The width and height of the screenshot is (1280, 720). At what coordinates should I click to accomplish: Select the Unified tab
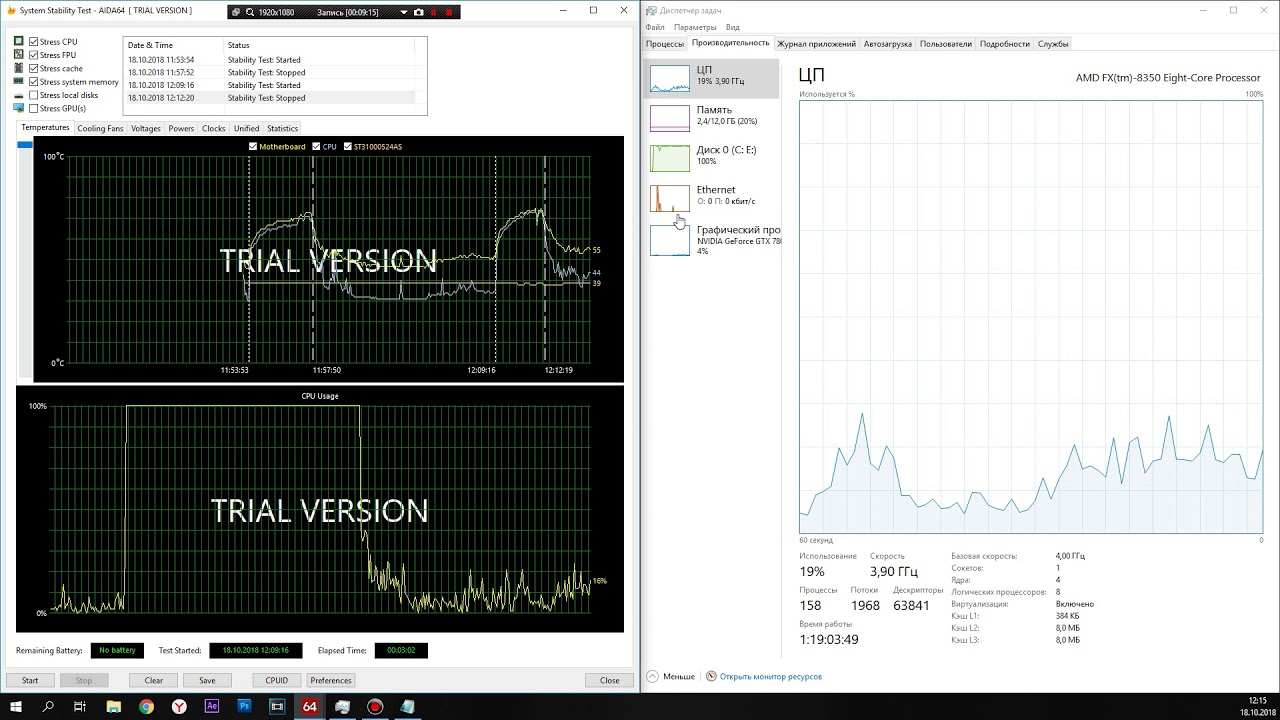point(246,128)
